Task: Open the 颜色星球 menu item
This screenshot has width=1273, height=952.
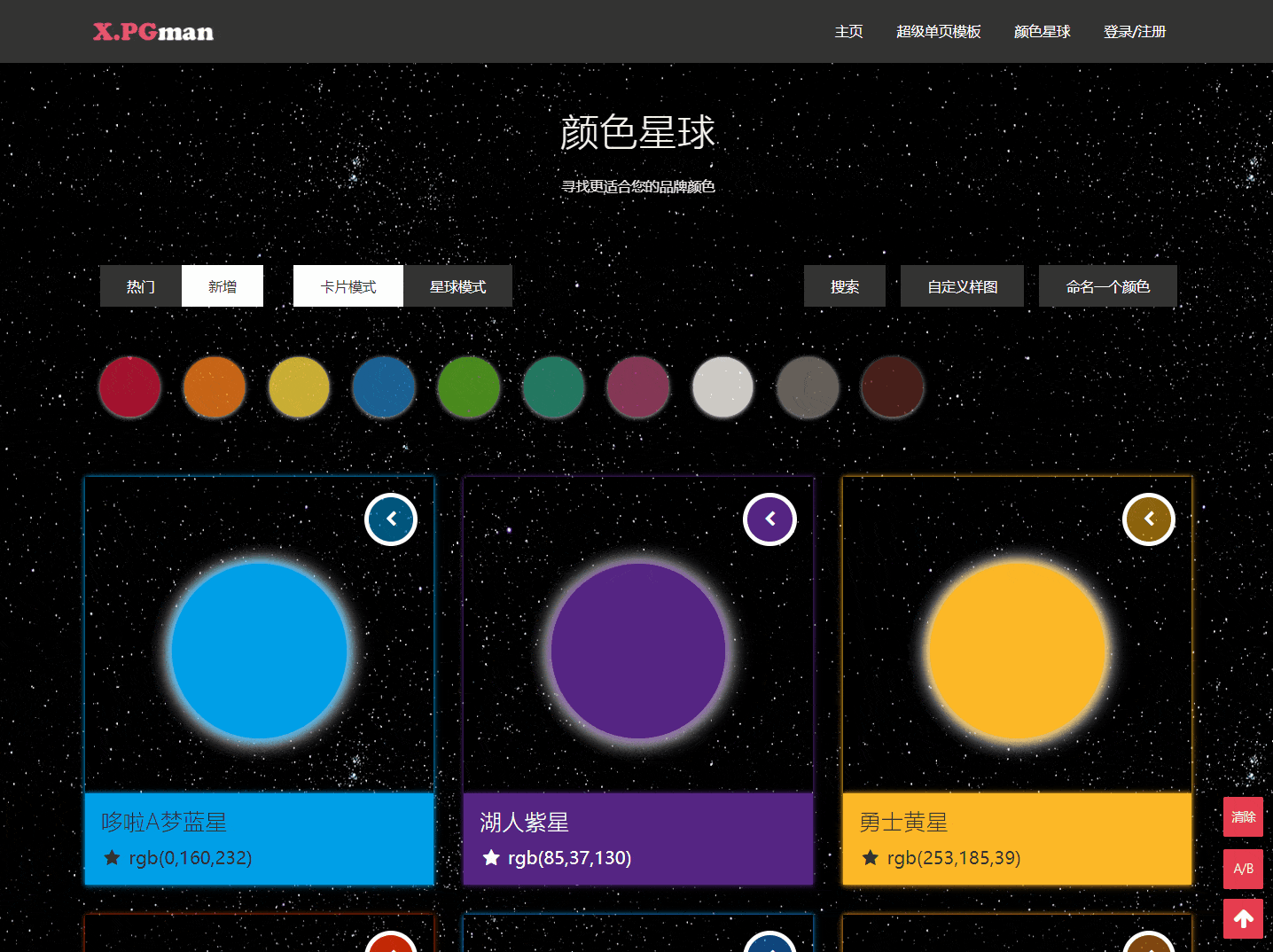Action: click(1042, 31)
